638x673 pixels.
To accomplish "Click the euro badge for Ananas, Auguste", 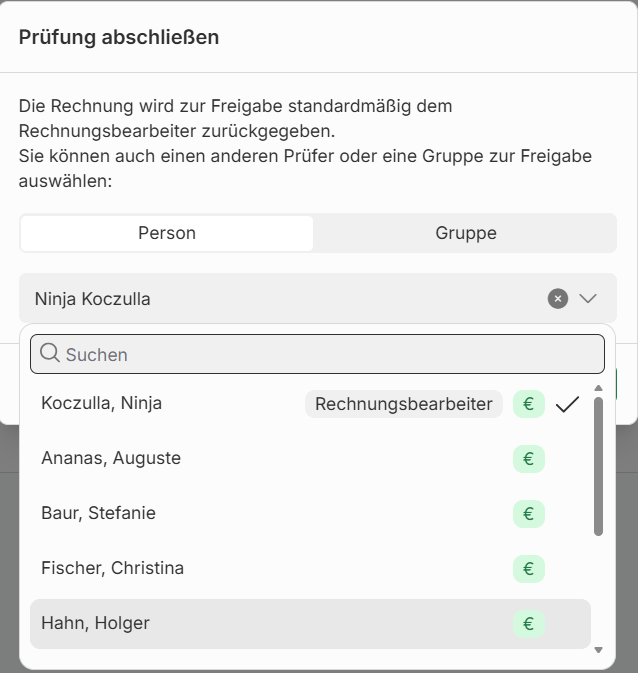I will [x=529, y=459].
